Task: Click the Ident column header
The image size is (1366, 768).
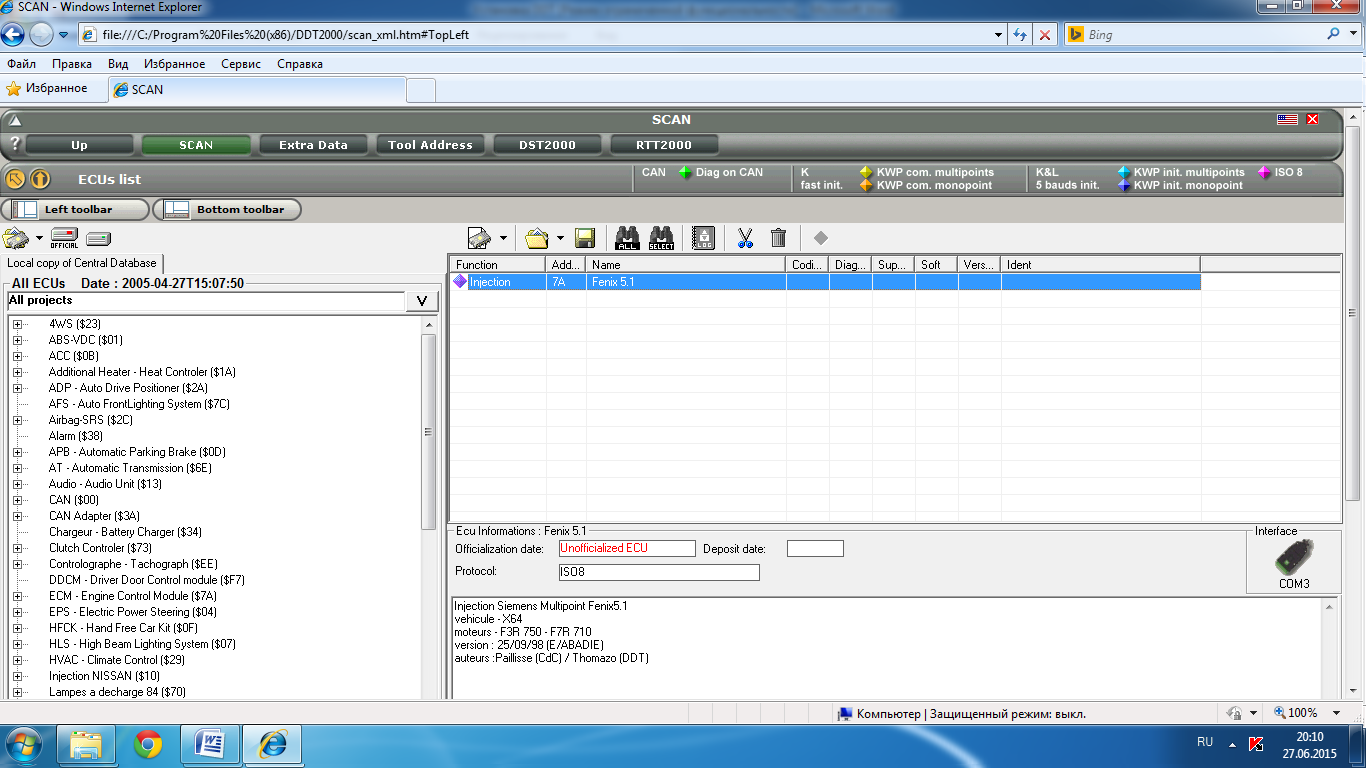Action: [1100, 265]
